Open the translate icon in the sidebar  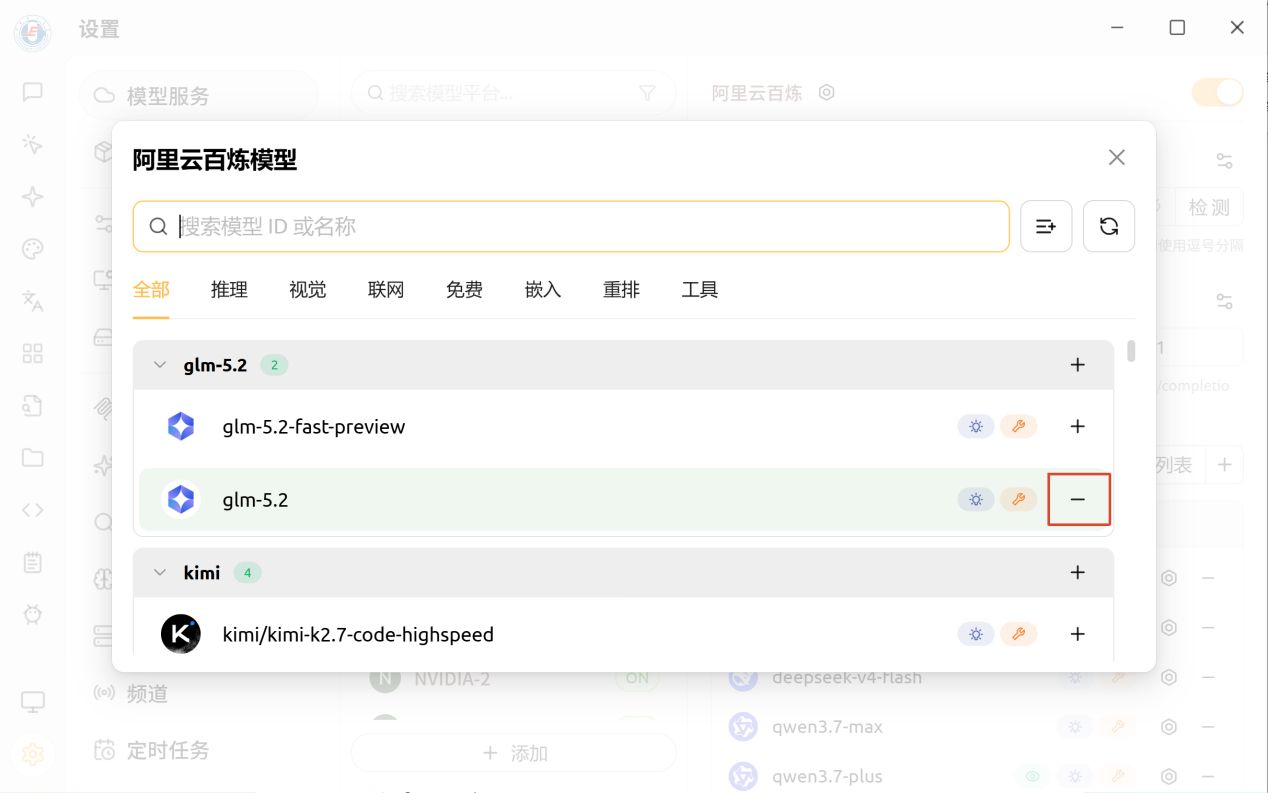[33, 301]
